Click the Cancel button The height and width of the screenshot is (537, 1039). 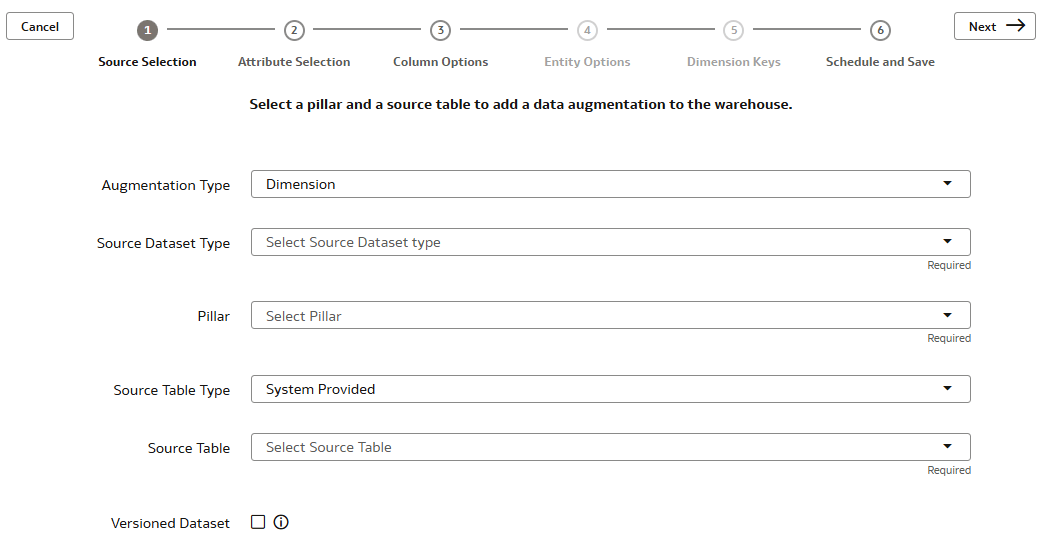click(40, 27)
